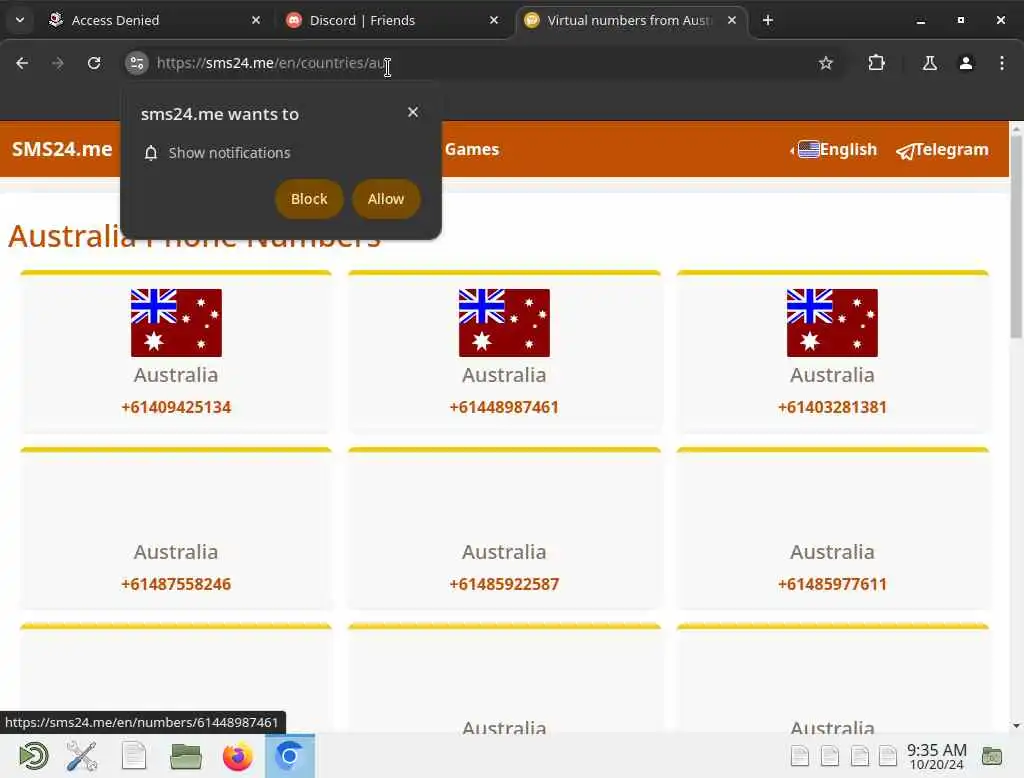Screen dimensions: 1024x778
Task: Reload the sms24.me page
Action: pyautogui.click(x=94, y=63)
